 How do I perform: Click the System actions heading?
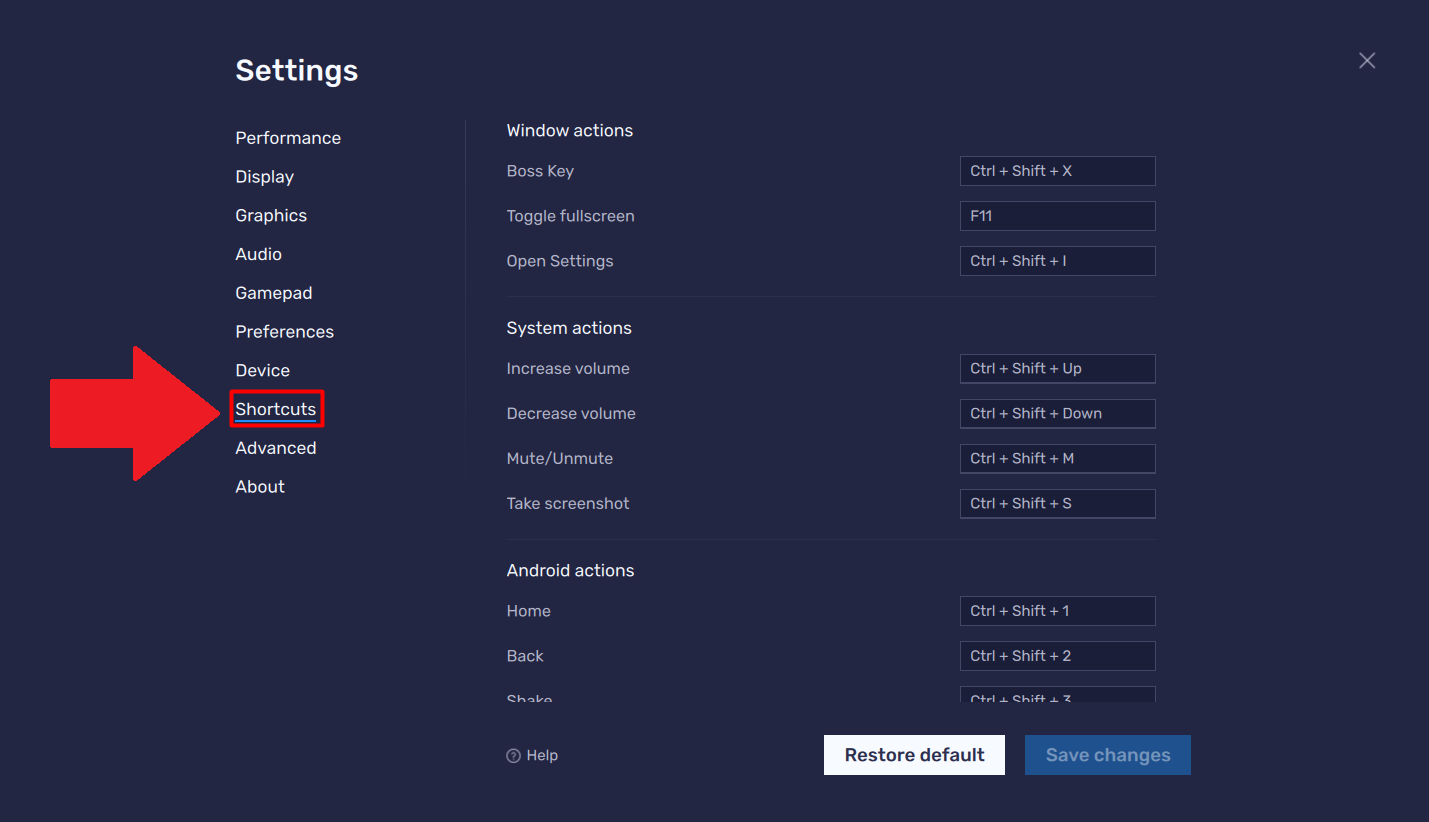569,328
